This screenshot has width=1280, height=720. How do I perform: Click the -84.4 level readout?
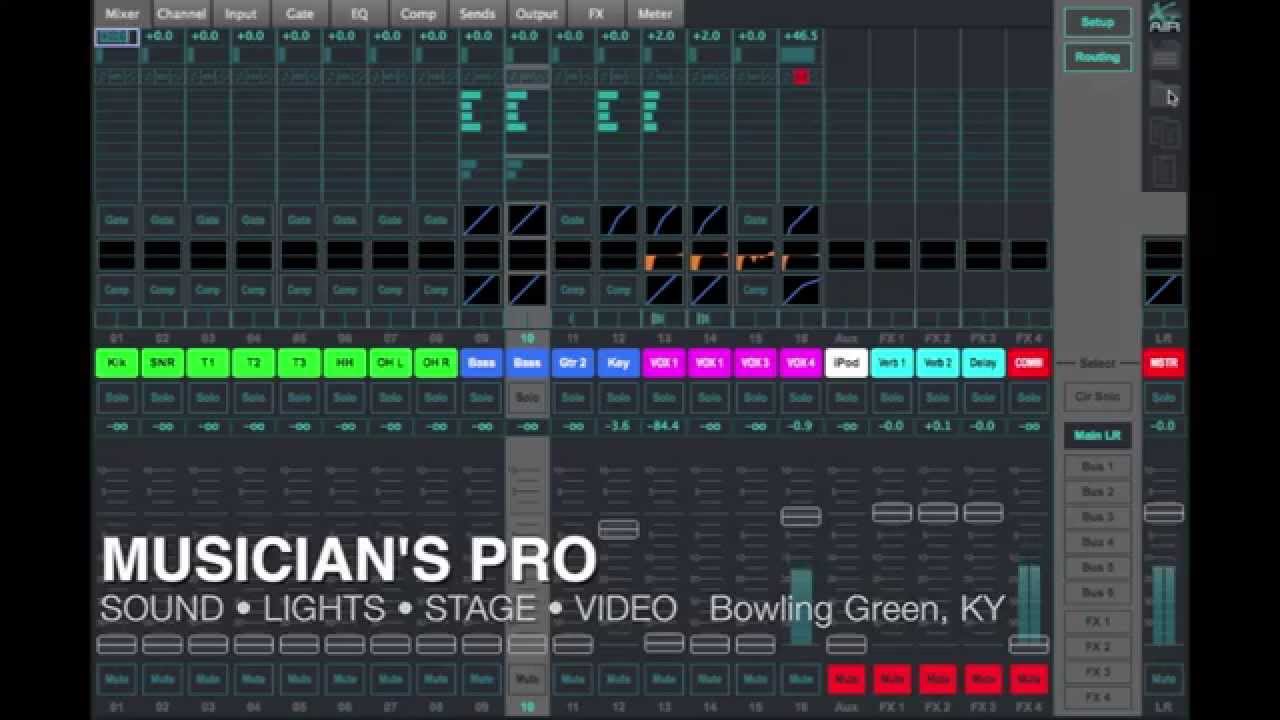click(664, 426)
